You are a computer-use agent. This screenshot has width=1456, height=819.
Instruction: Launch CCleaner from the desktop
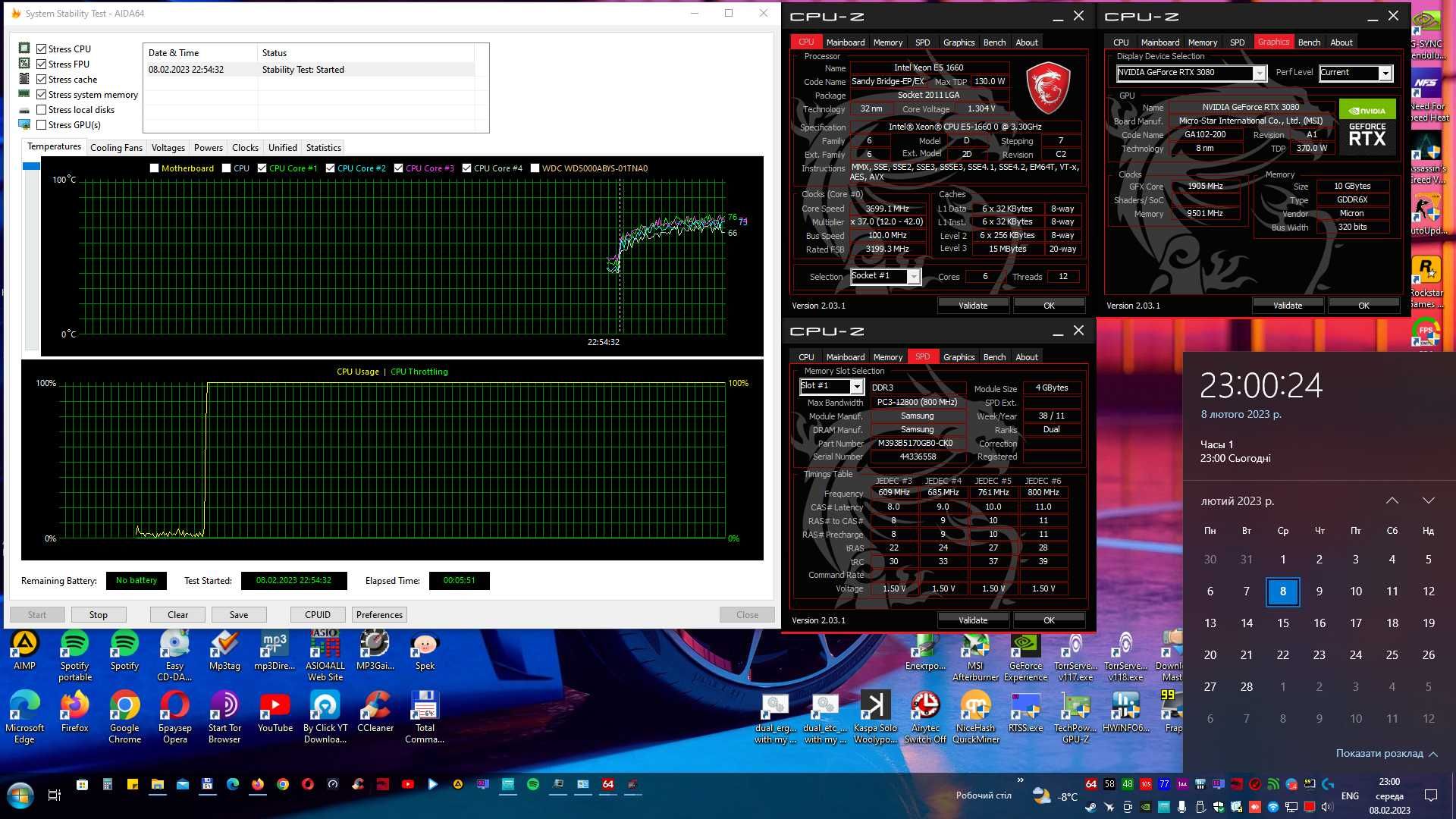(x=375, y=712)
